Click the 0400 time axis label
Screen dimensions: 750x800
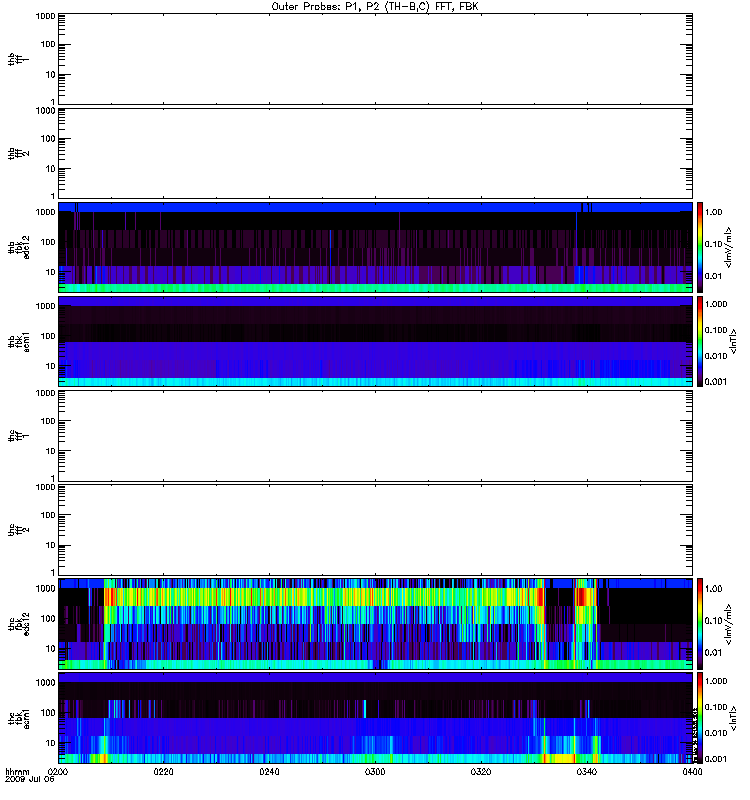692,771
